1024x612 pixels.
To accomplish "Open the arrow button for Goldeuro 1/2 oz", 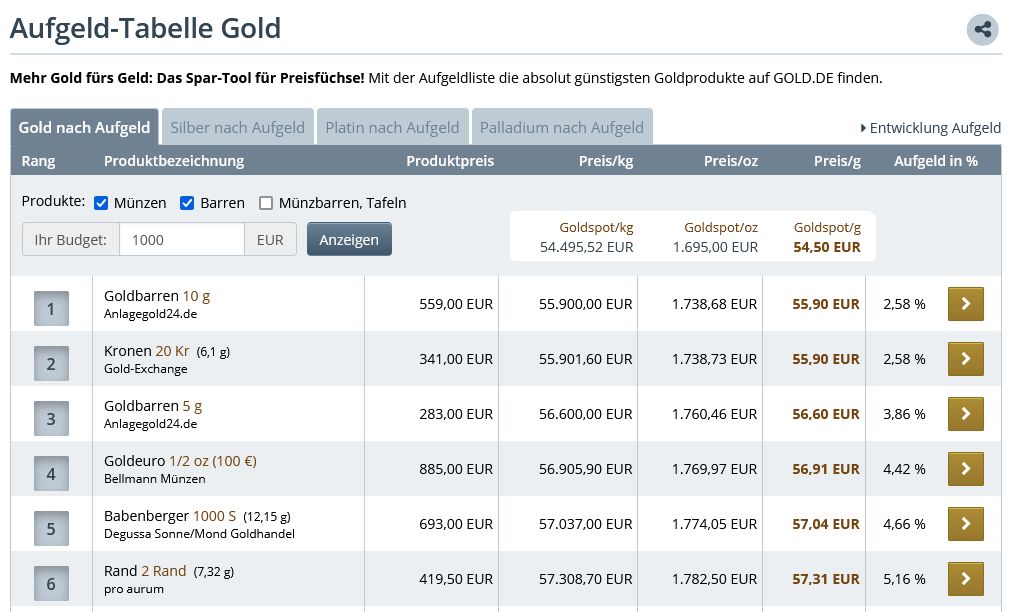I will [965, 469].
